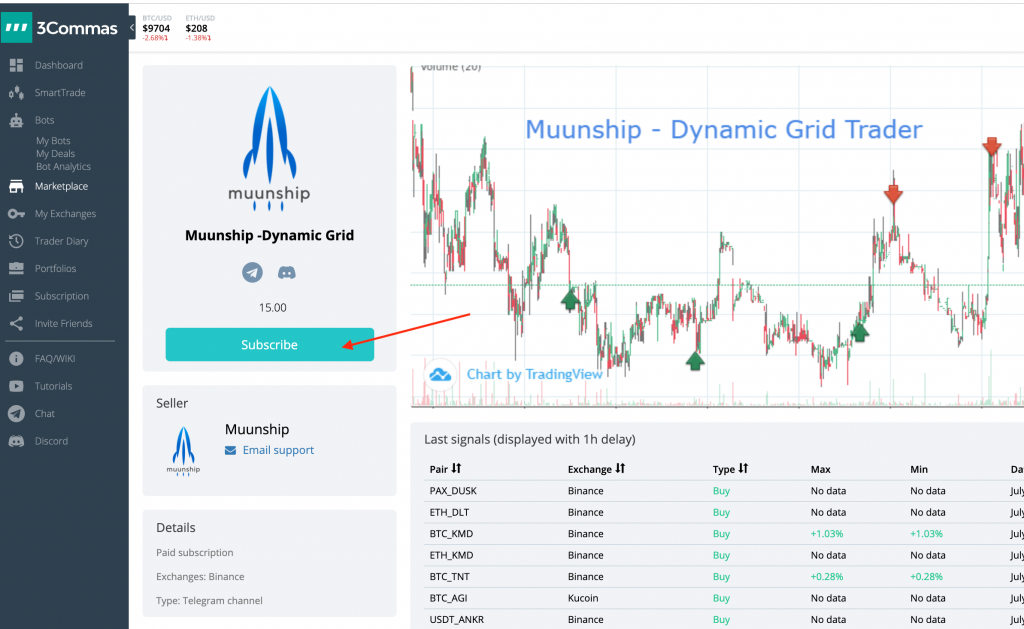Click the Trader Diary clock icon
Screen dimensions: 1024x629
(x=16, y=241)
